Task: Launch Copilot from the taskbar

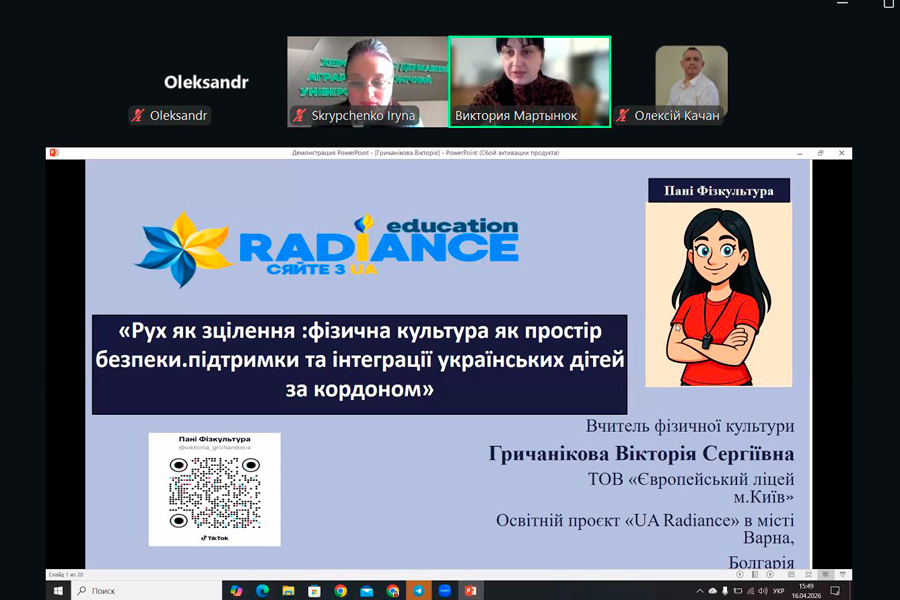Action: 236,590
